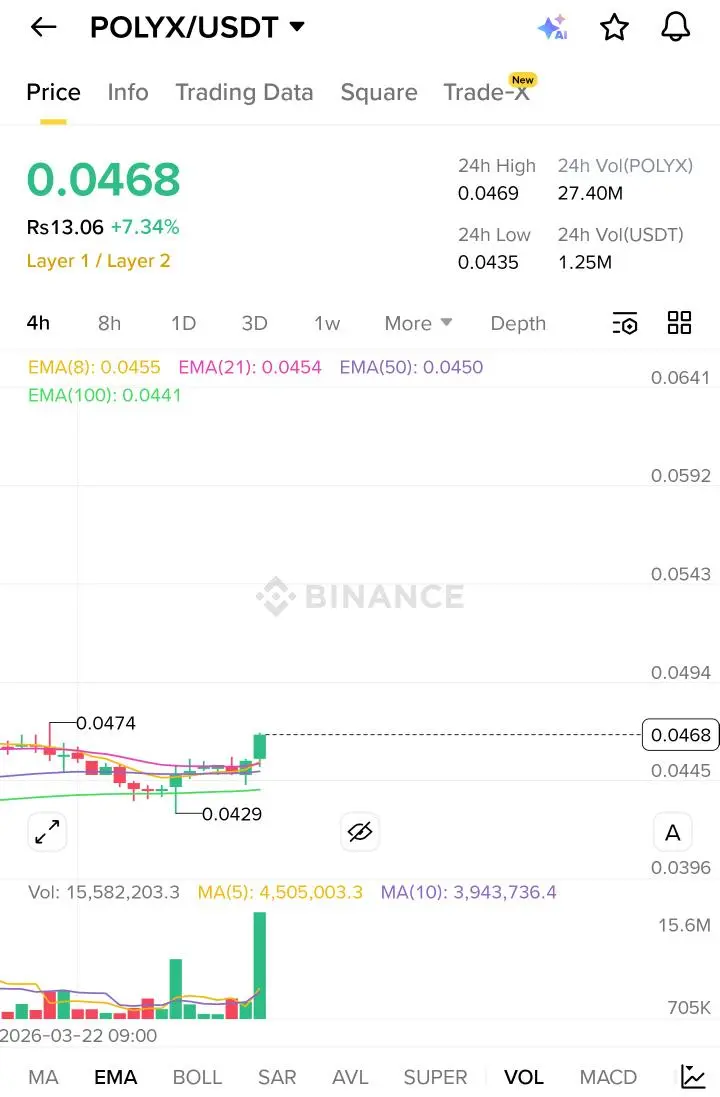Select the 4h timeframe

pos(38,323)
